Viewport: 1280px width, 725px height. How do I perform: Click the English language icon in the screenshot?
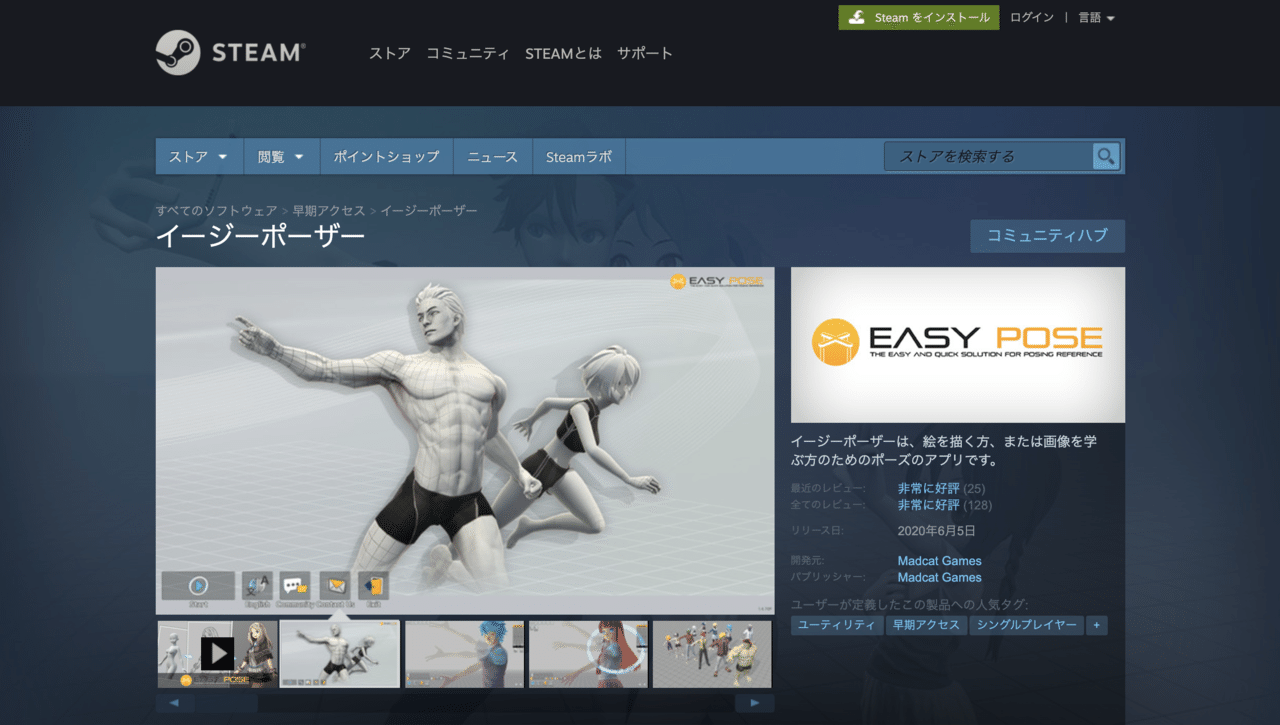257,586
